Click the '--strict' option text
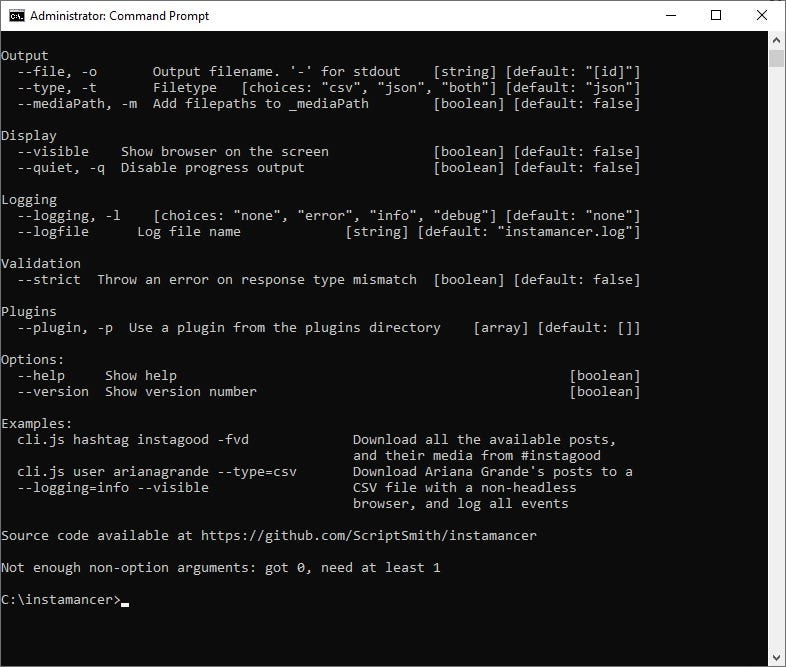The height and width of the screenshot is (667, 786). (x=49, y=280)
